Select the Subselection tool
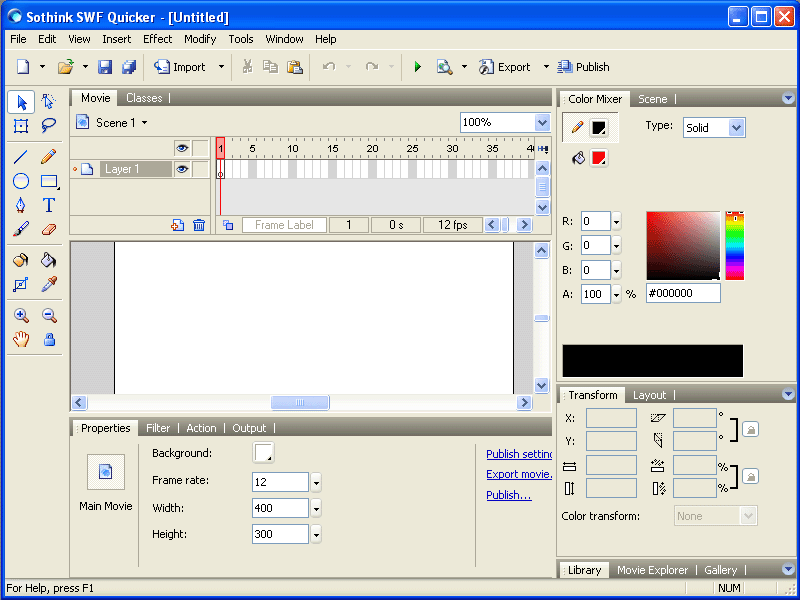 click(x=48, y=102)
